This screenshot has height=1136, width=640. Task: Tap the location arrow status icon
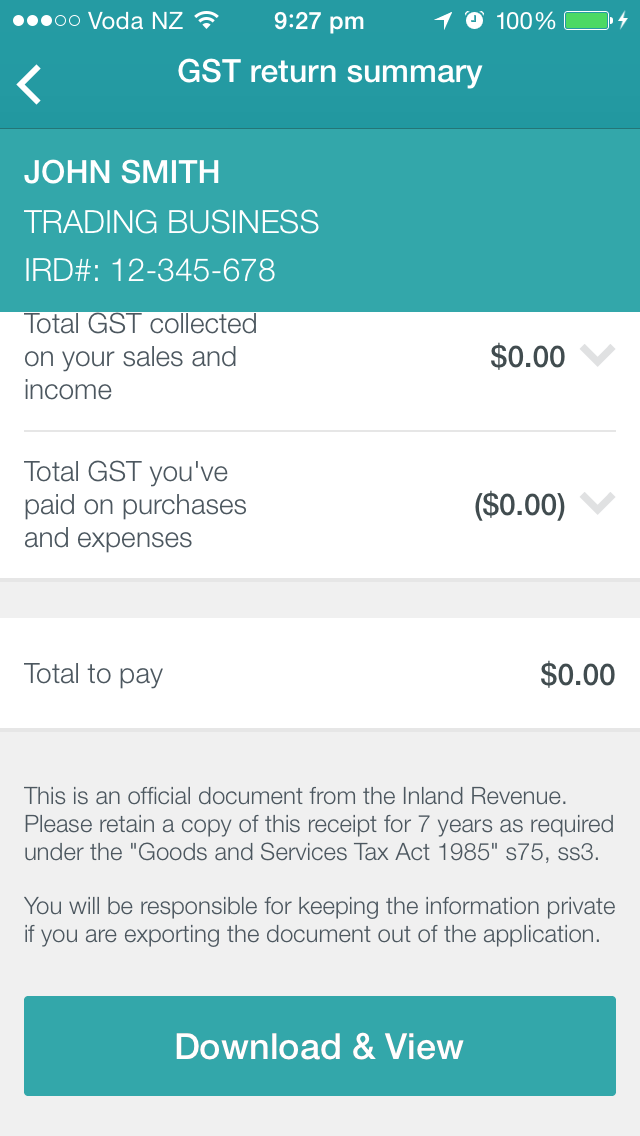[442, 21]
